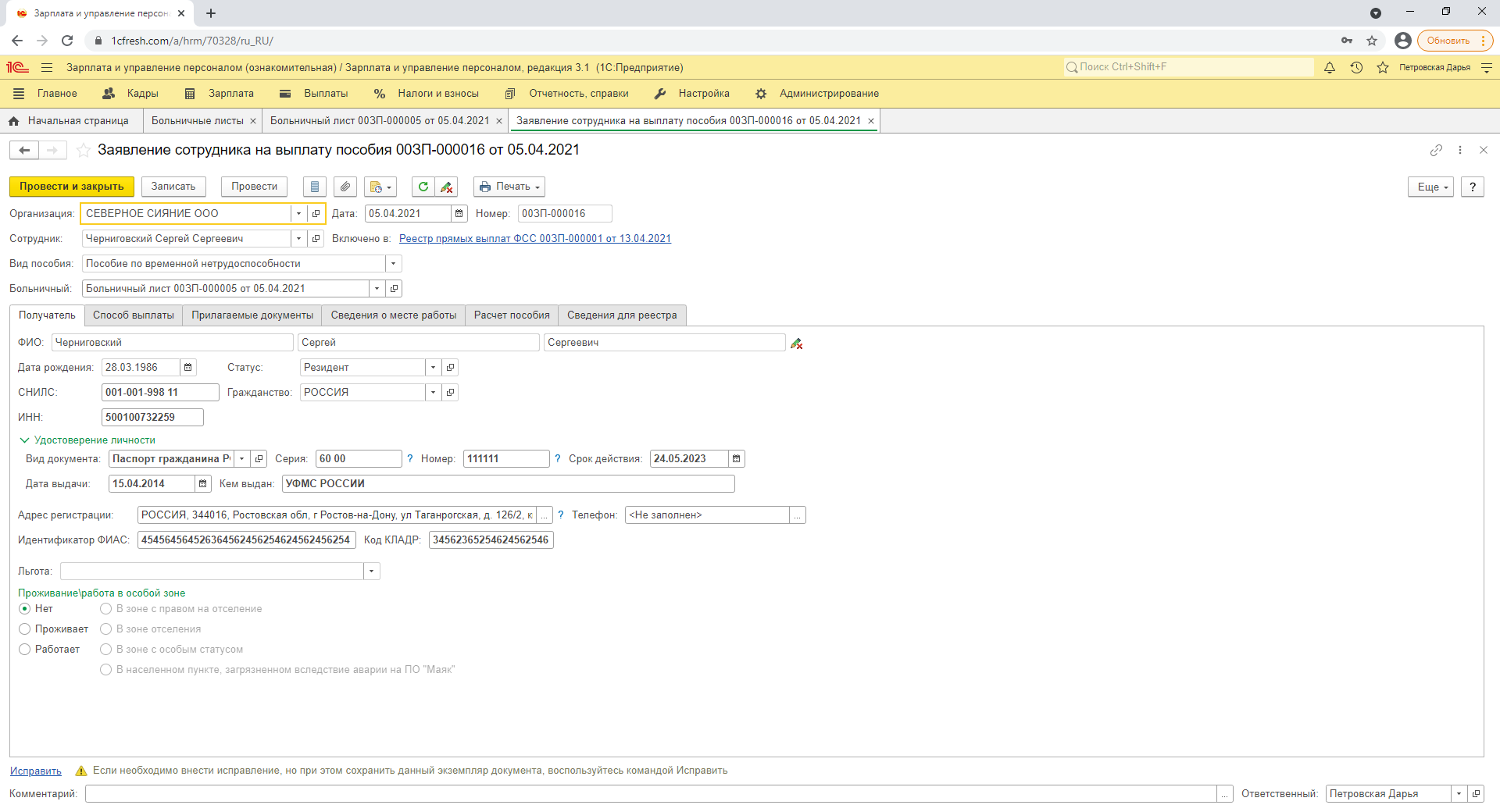Select the Проживает radio button
This screenshot has width=1500, height=812.
pyautogui.click(x=25, y=629)
